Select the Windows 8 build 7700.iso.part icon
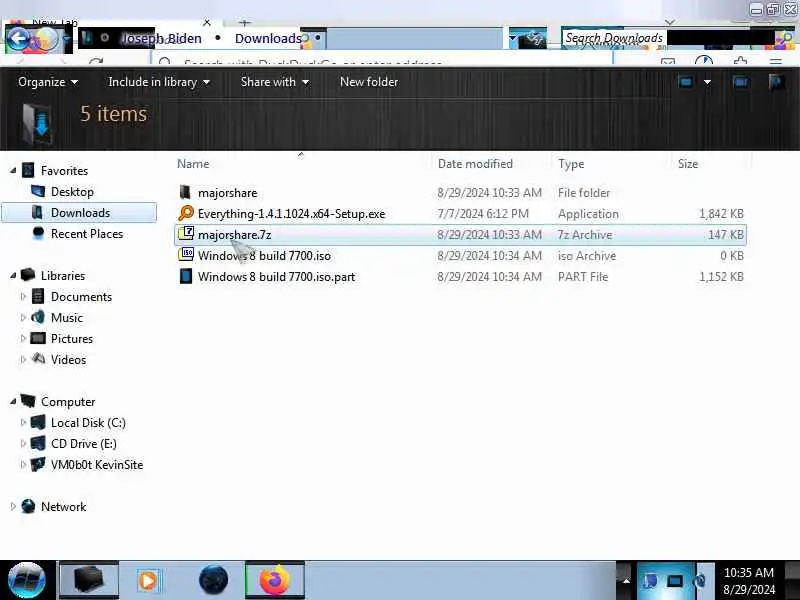The width and height of the screenshot is (800, 600). click(x=186, y=276)
